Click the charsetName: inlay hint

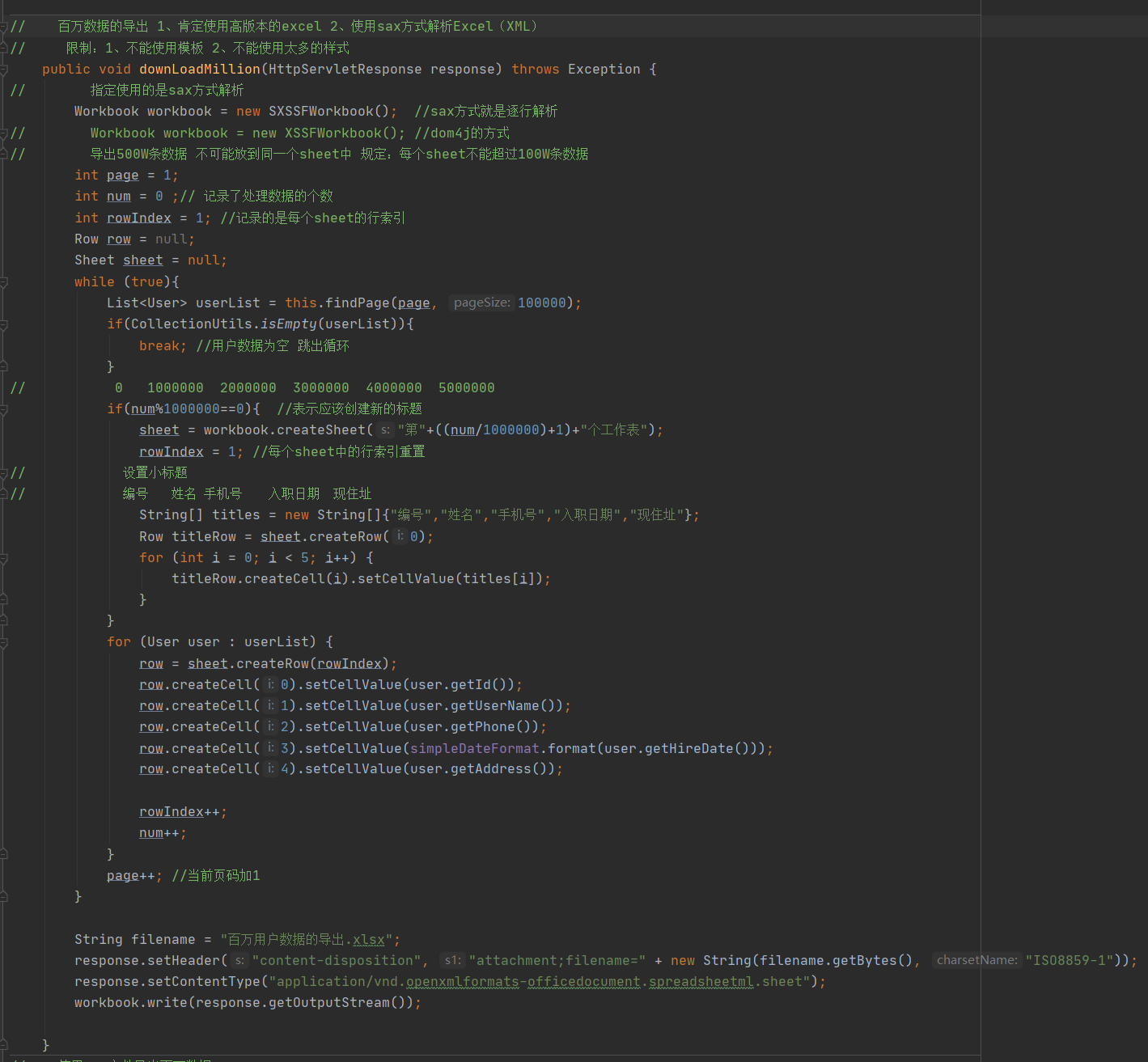pyautogui.click(x=976, y=960)
